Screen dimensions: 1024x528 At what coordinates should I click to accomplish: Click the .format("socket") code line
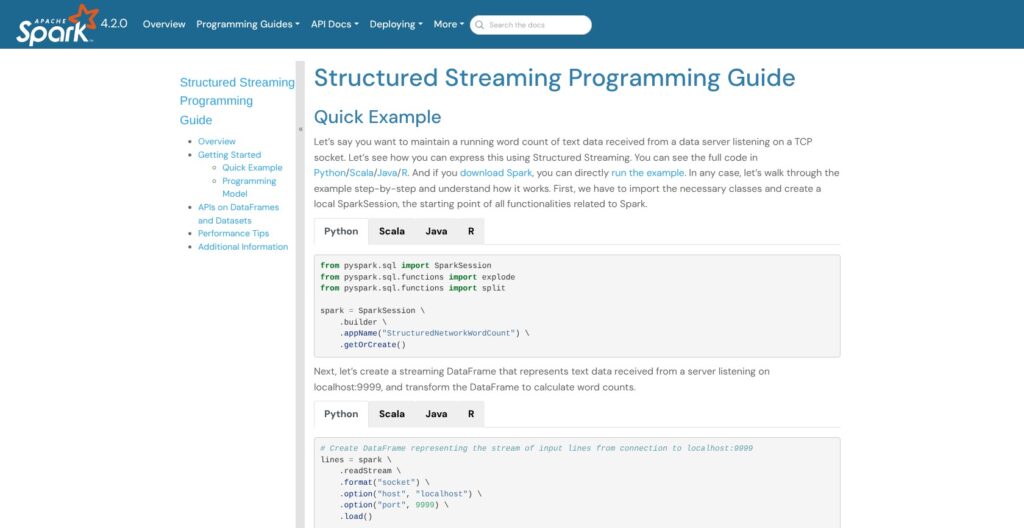384,482
